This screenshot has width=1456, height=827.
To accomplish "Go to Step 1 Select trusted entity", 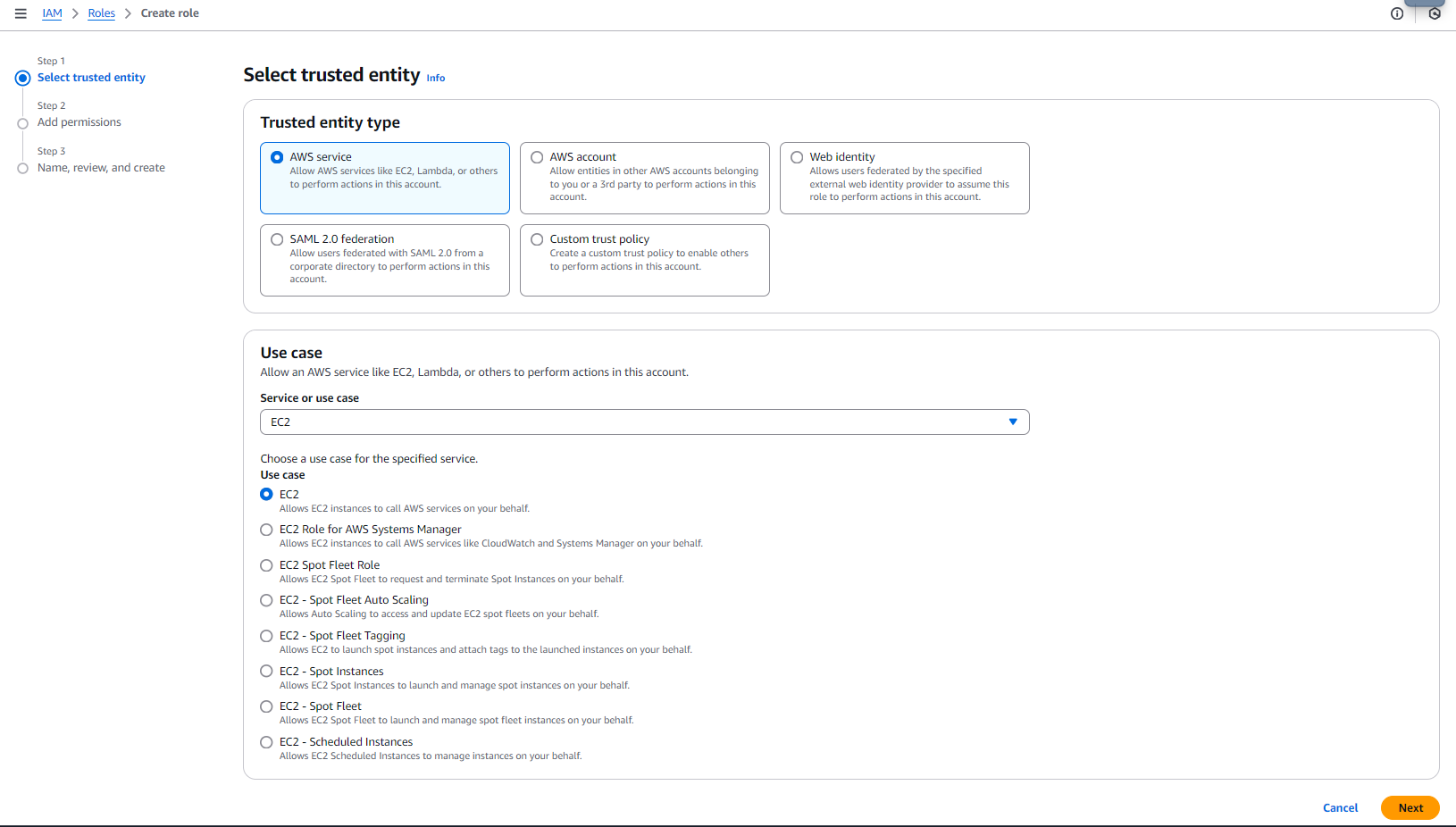I will pyautogui.click(x=91, y=78).
